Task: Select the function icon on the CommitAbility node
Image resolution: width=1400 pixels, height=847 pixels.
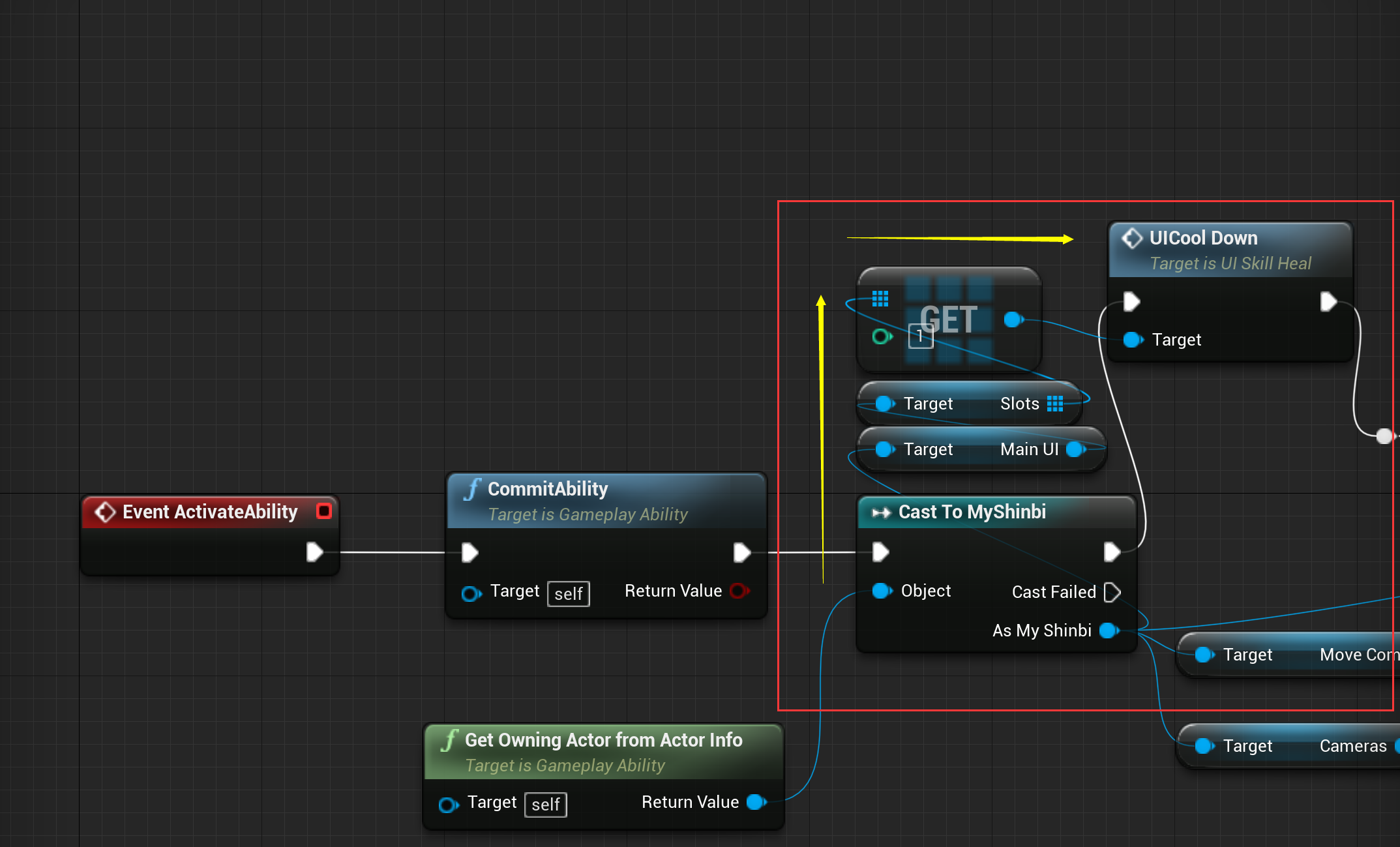Action: click(471, 488)
